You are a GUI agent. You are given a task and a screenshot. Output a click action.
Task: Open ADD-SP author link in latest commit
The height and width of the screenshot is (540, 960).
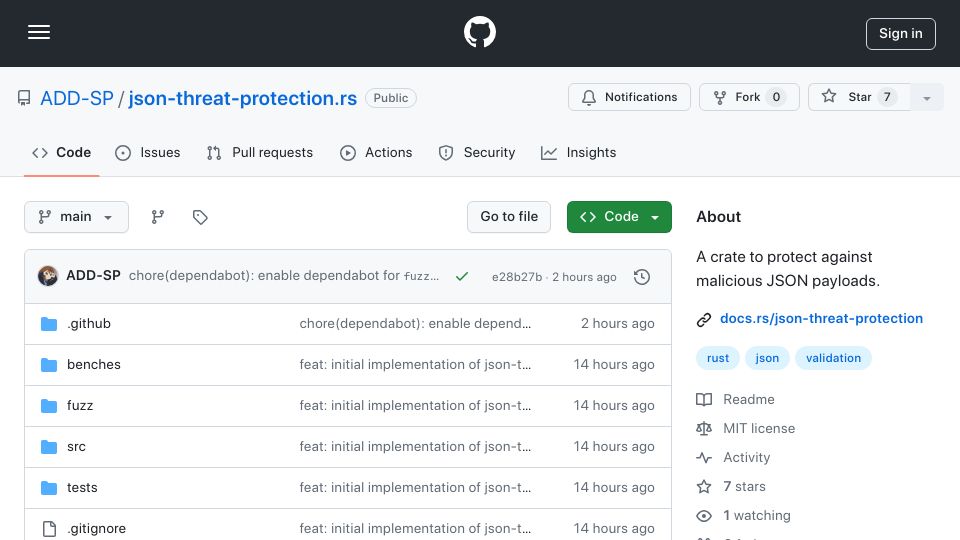tap(93, 276)
